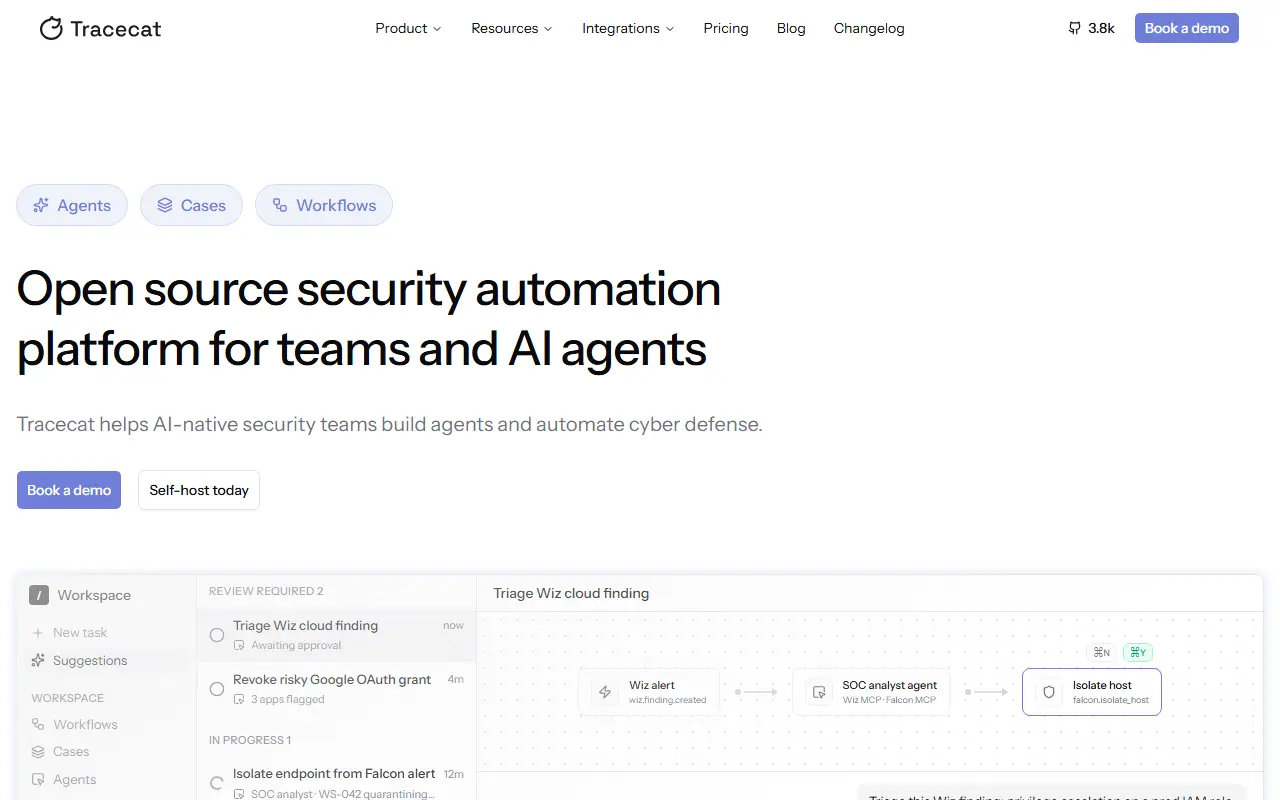This screenshot has height=800, width=1280.
Task: Click the hero Book a demo button
Action: tap(69, 490)
